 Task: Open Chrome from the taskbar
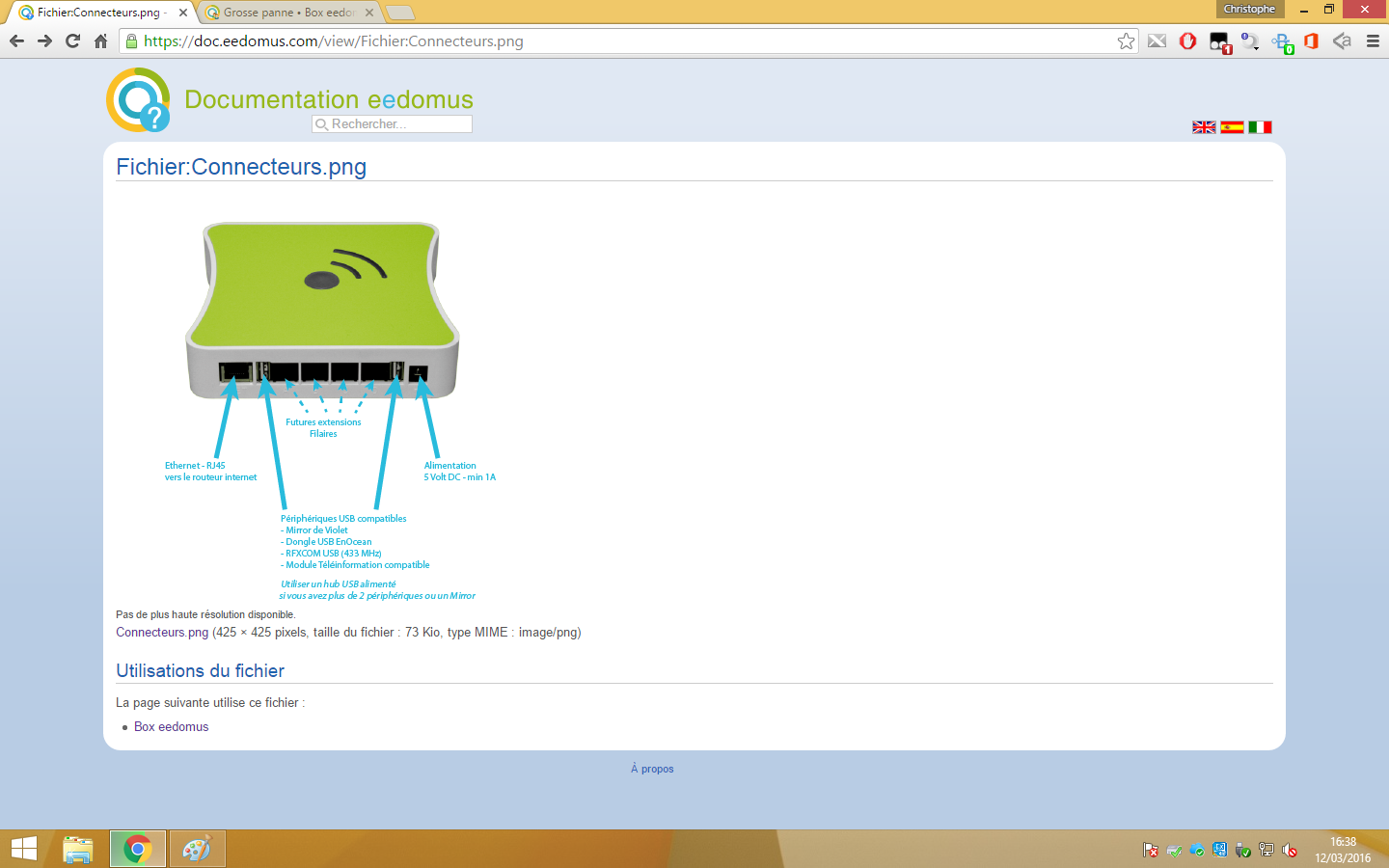[x=138, y=849]
